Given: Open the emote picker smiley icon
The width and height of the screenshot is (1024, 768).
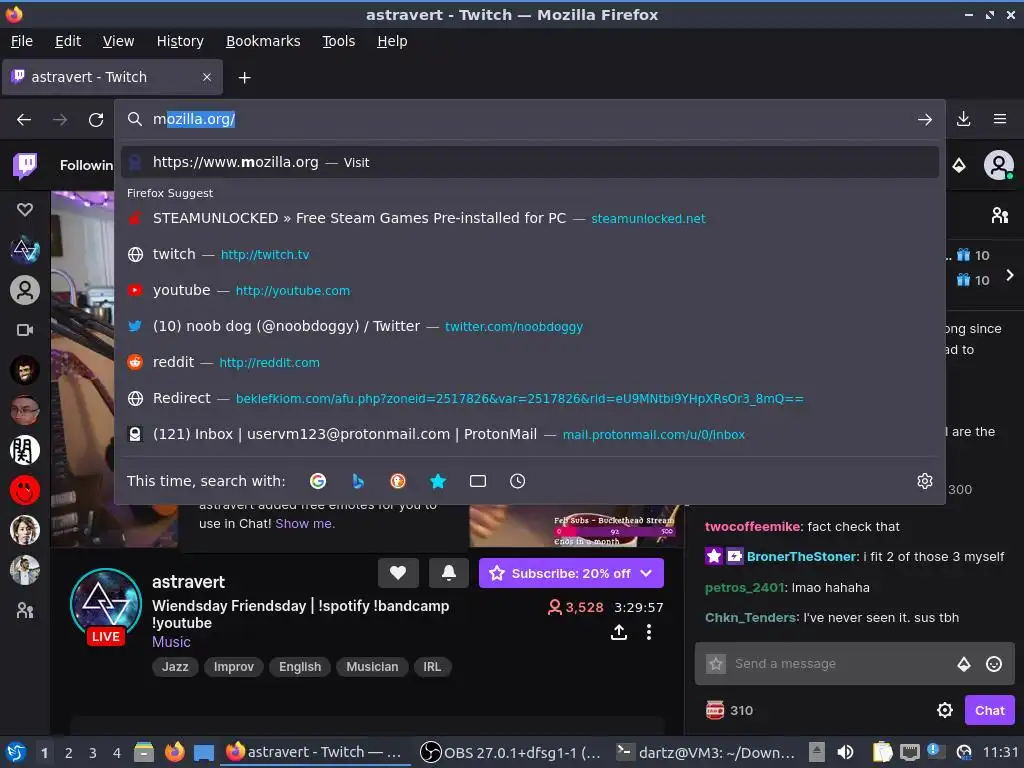Looking at the screenshot, I should pyautogui.click(x=994, y=664).
